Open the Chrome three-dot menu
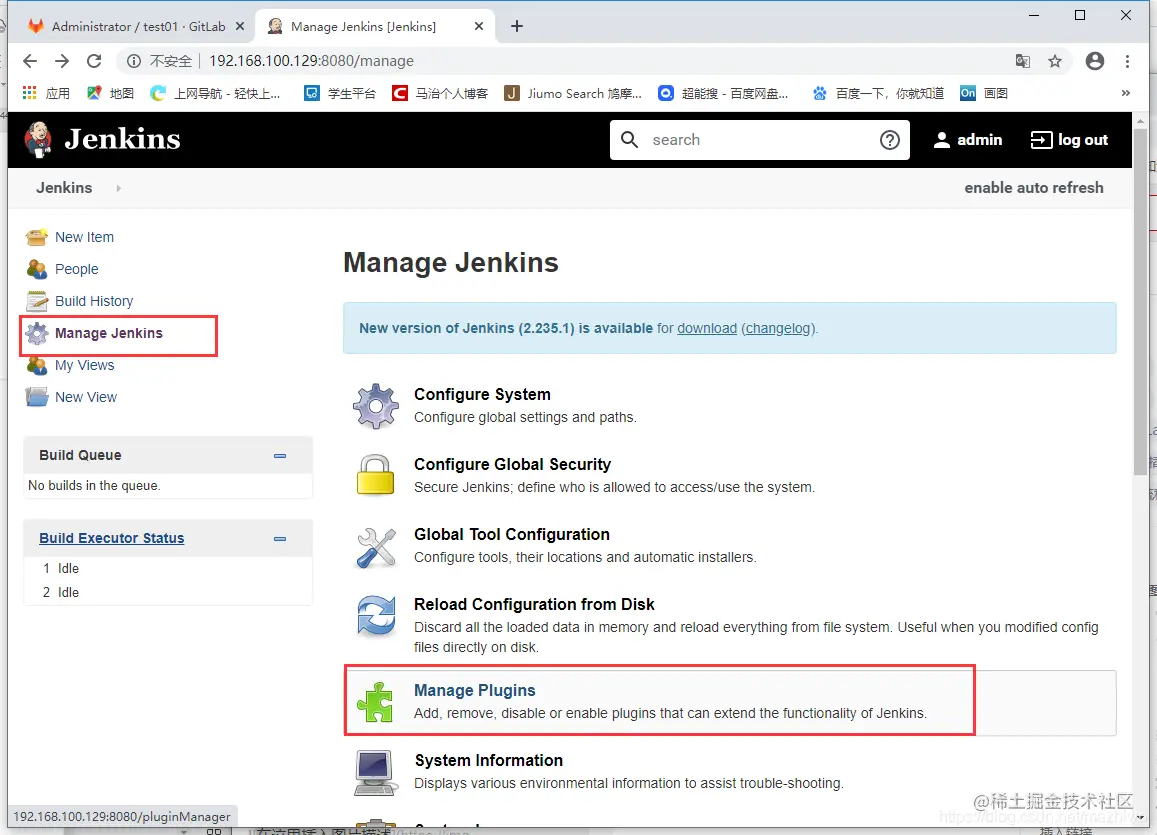 [x=1127, y=61]
